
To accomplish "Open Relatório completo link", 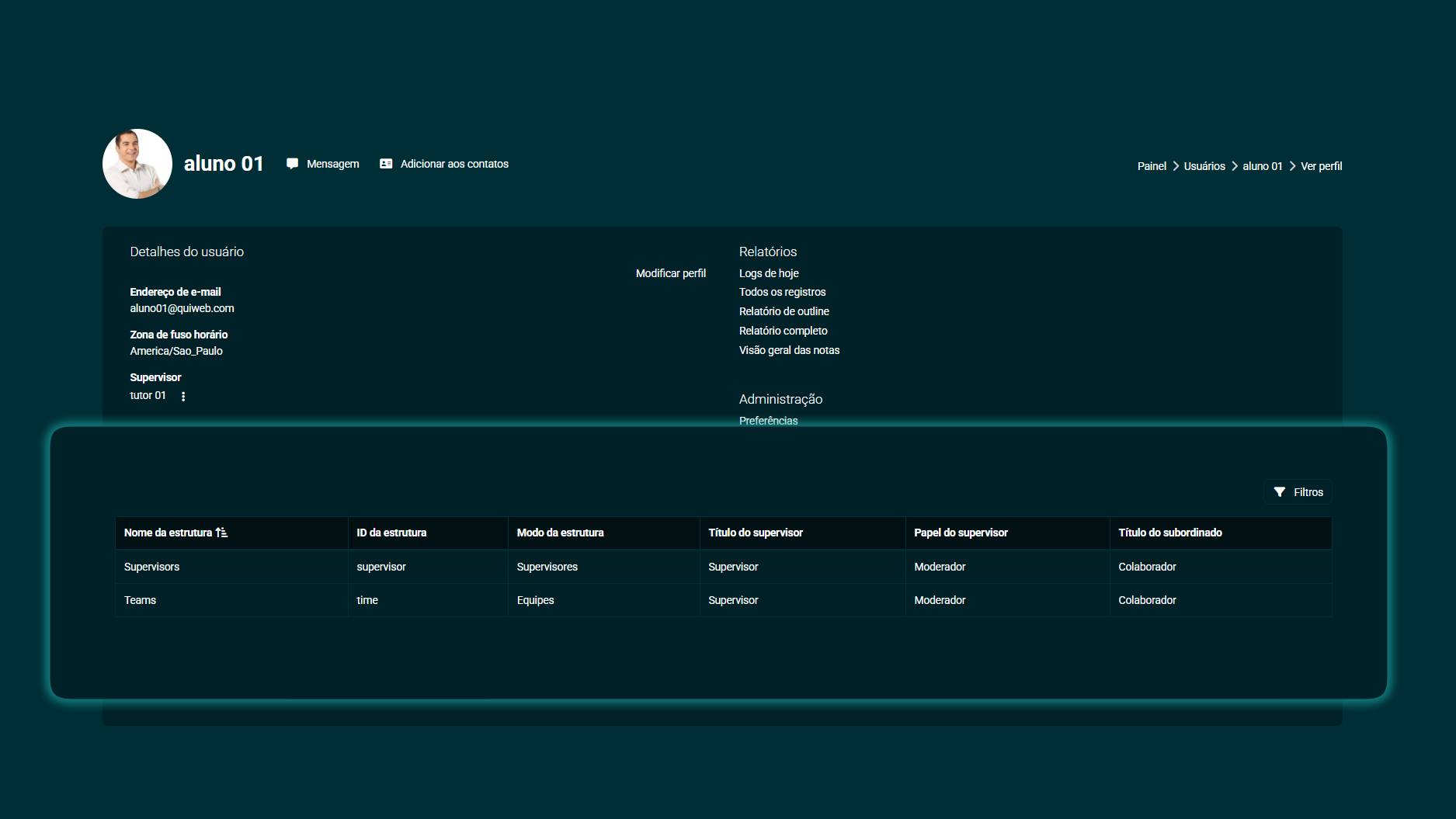I will coord(783,331).
